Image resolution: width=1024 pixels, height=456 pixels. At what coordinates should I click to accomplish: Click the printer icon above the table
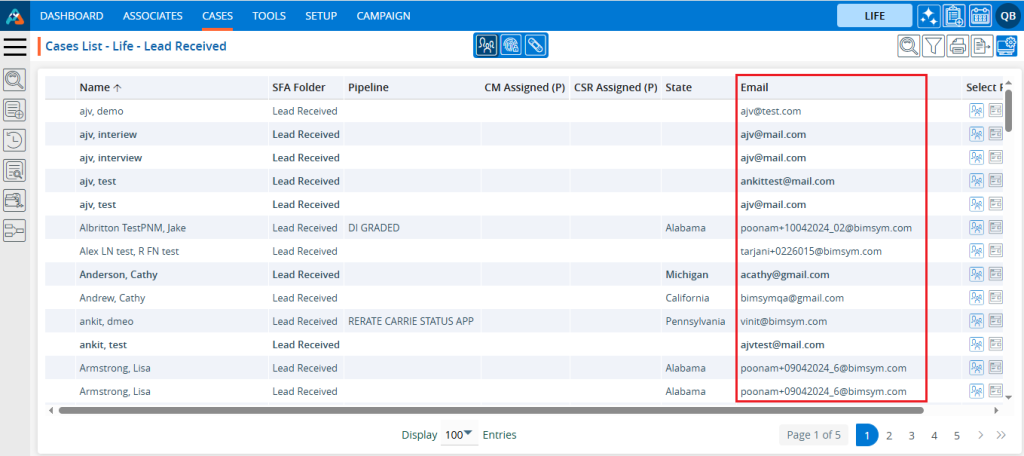958,45
